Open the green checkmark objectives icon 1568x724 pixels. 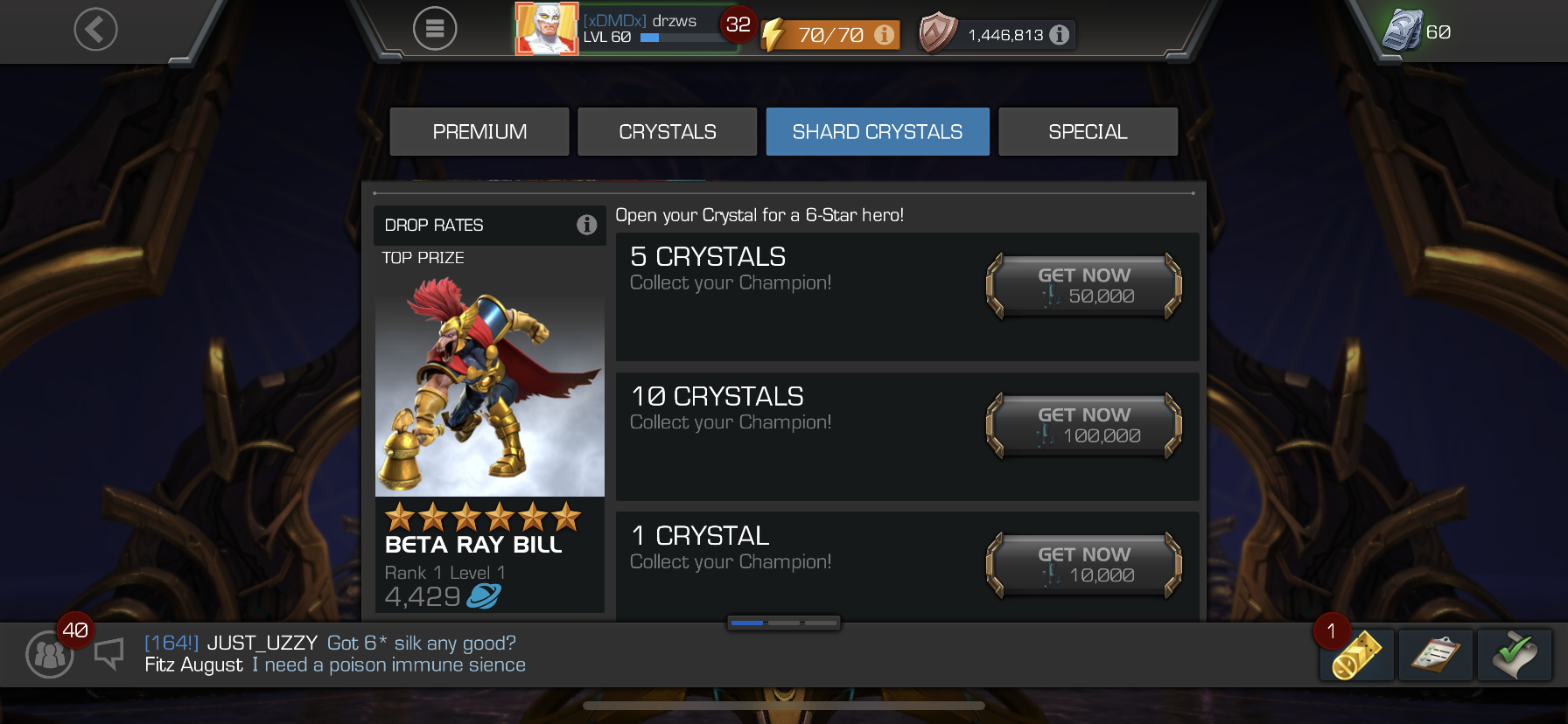pyautogui.click(x=1515, y=655)
